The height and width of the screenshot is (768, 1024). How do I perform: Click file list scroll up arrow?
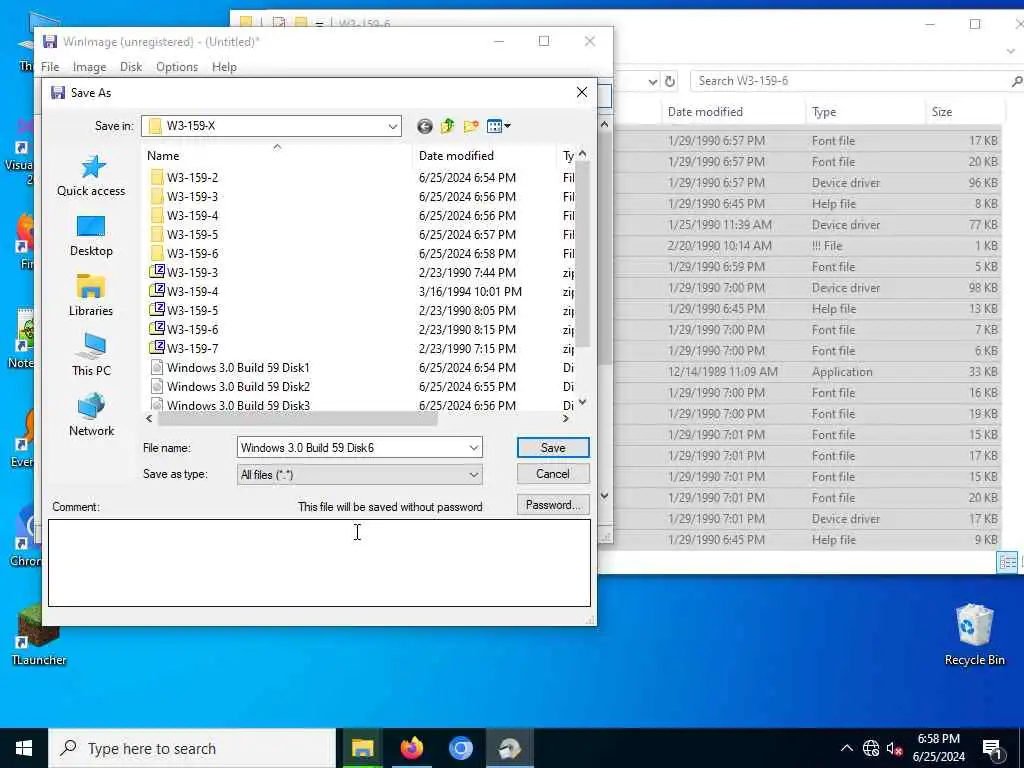pos(583,154)
